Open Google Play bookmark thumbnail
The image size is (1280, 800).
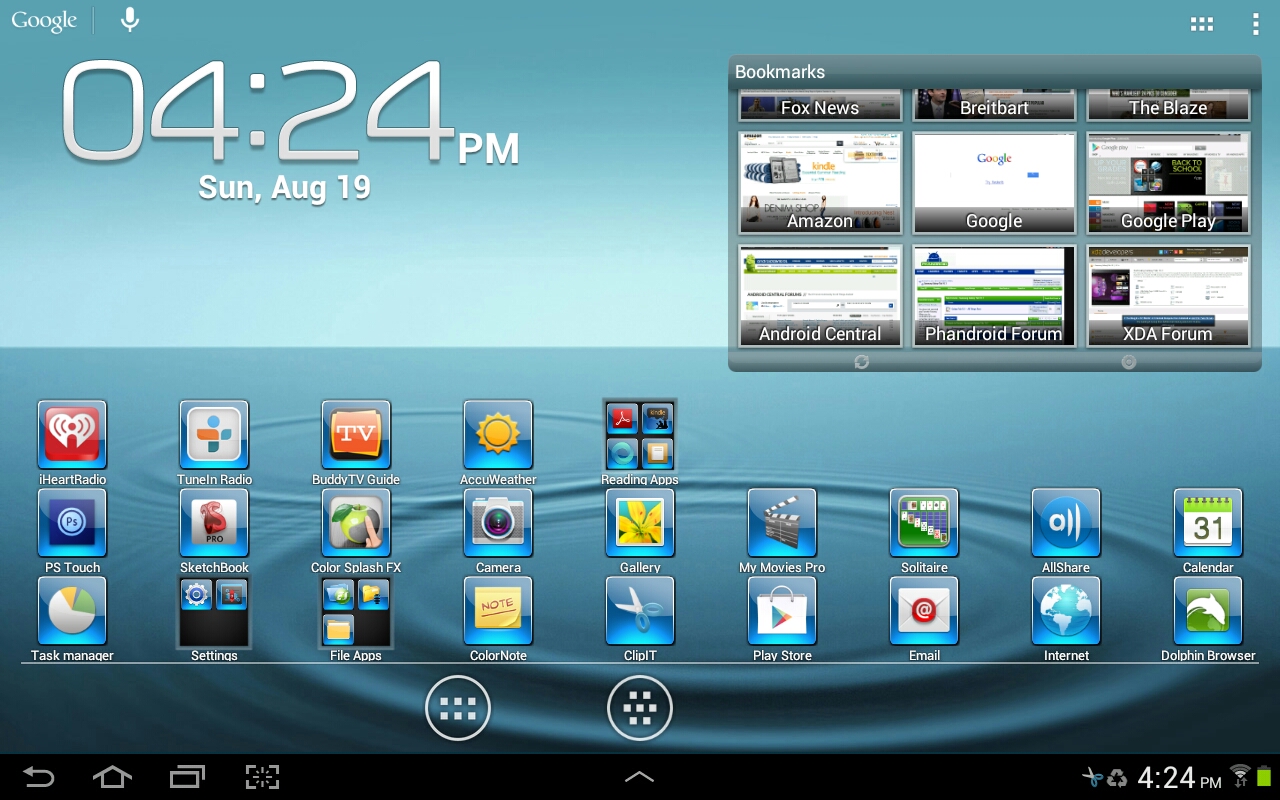[x=1168, y=183]
